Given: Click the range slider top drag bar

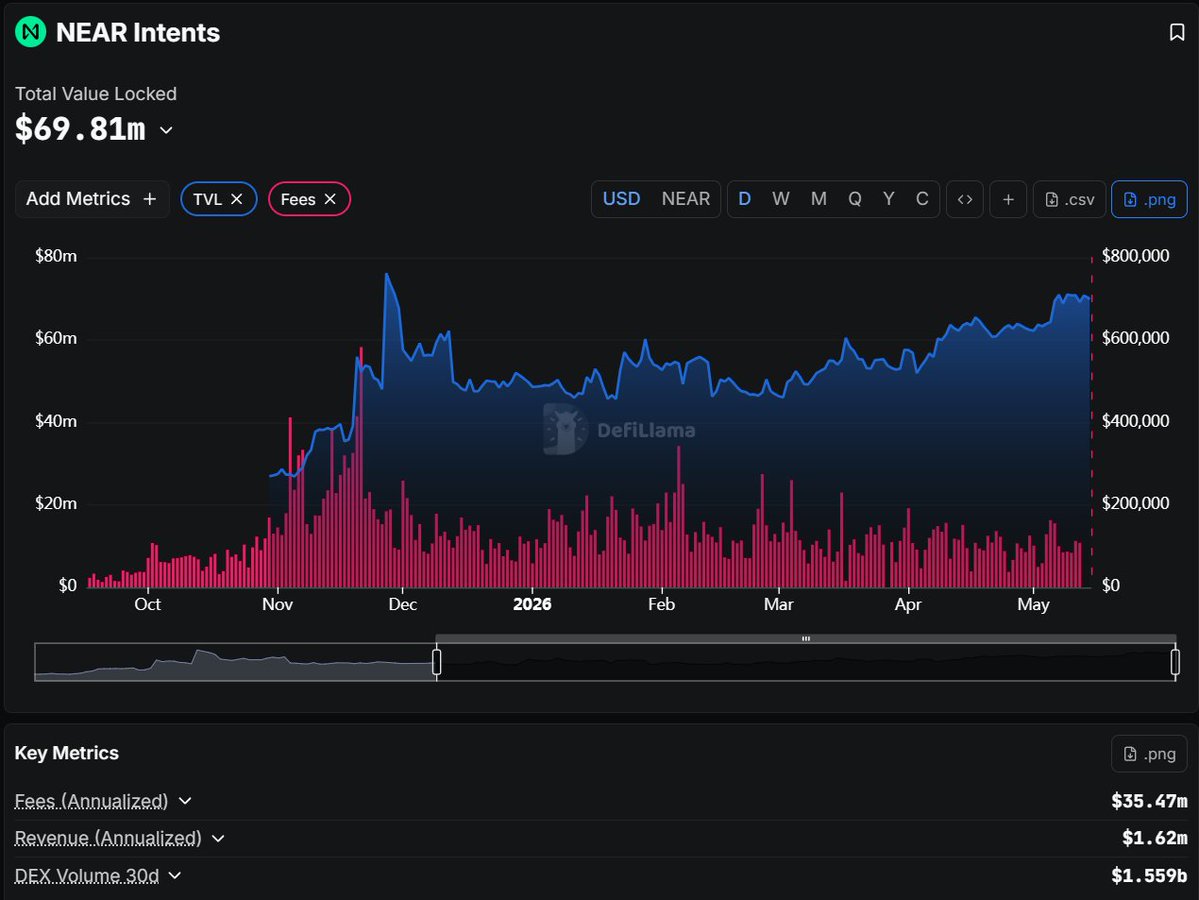Looking at the screenshot, I should (x=806, y=638).
